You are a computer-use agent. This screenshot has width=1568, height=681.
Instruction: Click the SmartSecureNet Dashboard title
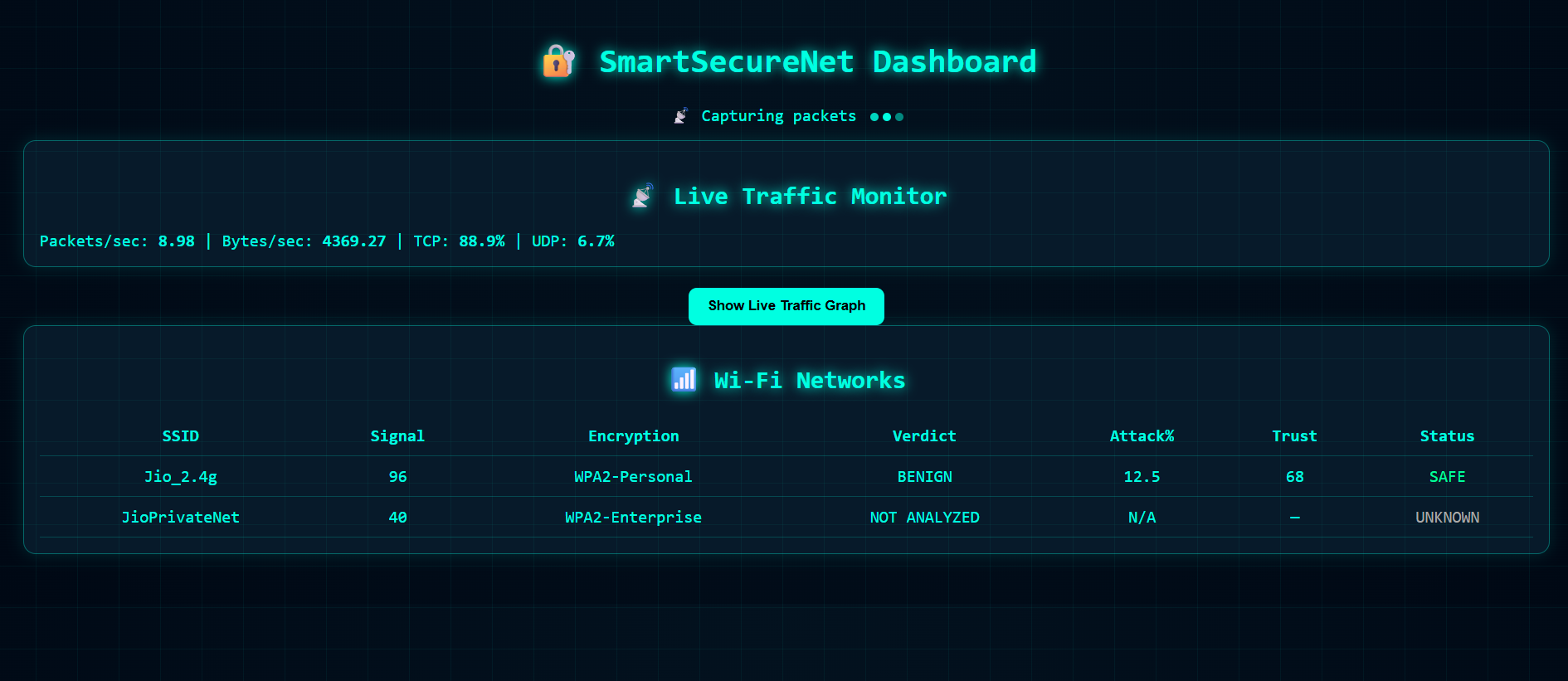(818, 61)
